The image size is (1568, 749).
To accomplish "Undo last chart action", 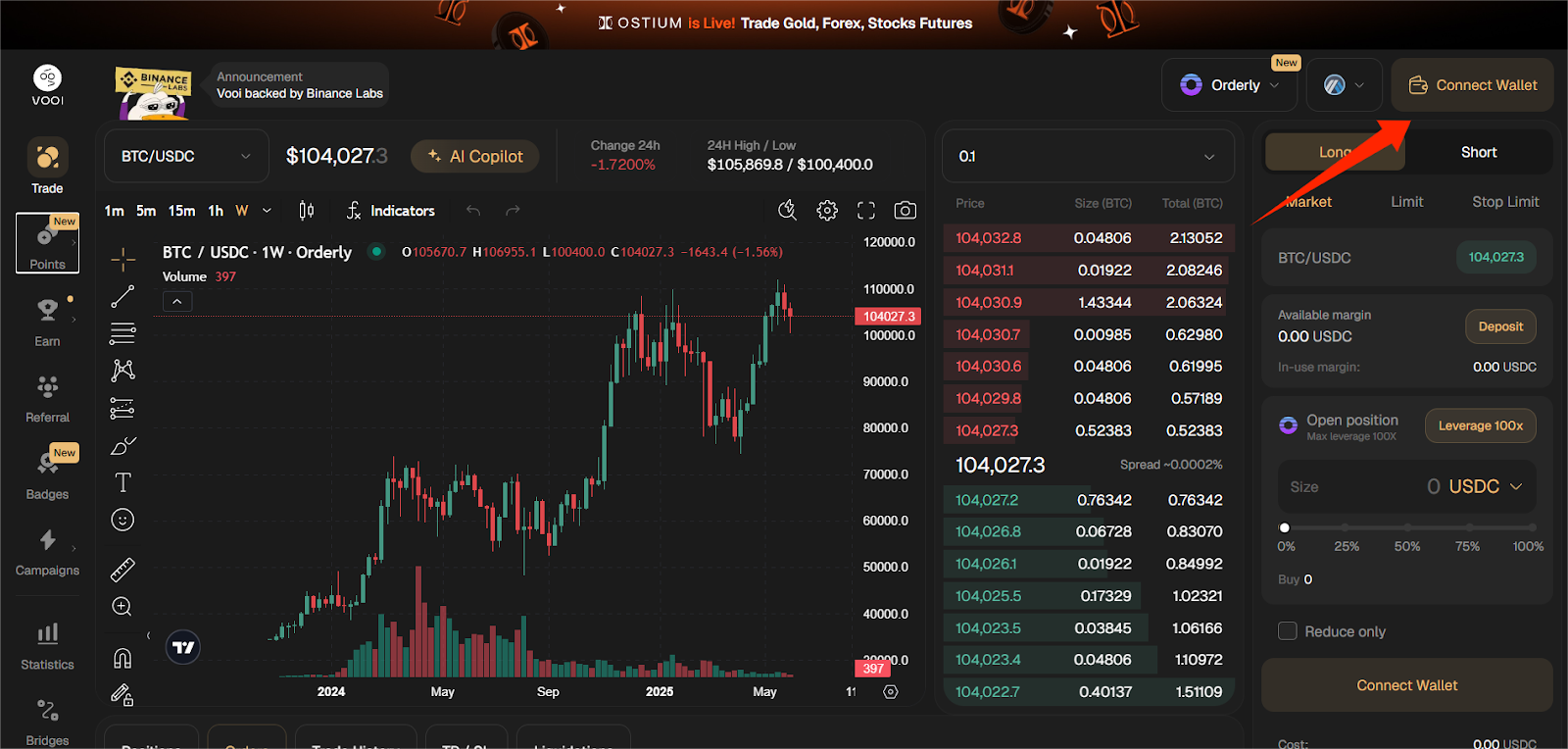I will click(x=473, y=210).
